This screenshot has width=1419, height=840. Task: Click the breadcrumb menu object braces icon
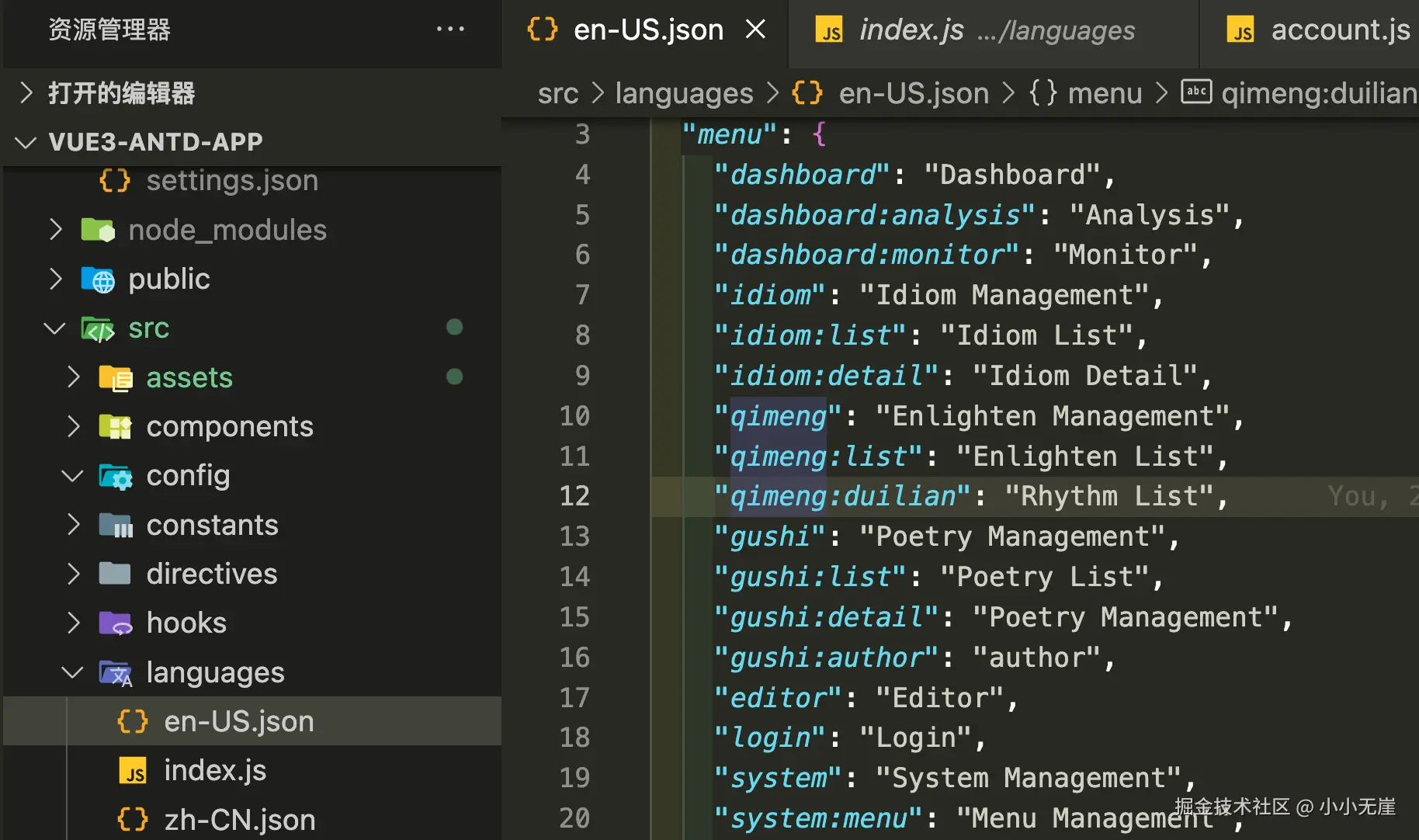(x=1043, y=93)
